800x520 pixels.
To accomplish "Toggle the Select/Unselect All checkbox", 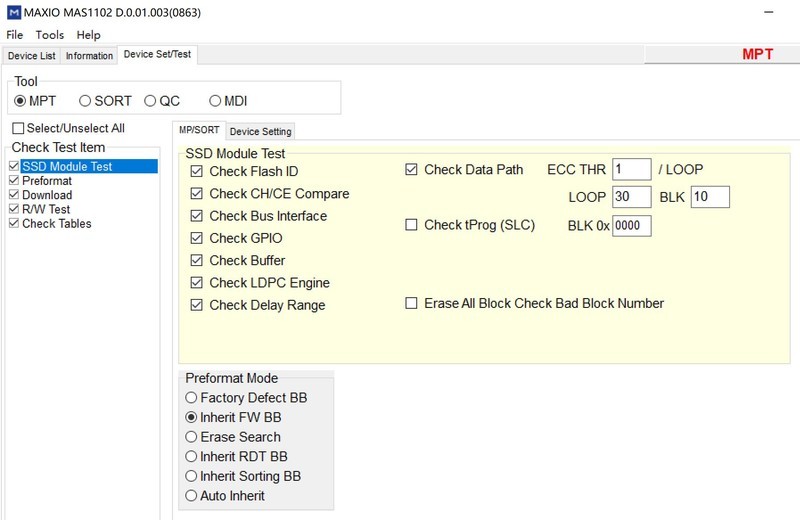I will pyautogui.click(x=18, y=128).
